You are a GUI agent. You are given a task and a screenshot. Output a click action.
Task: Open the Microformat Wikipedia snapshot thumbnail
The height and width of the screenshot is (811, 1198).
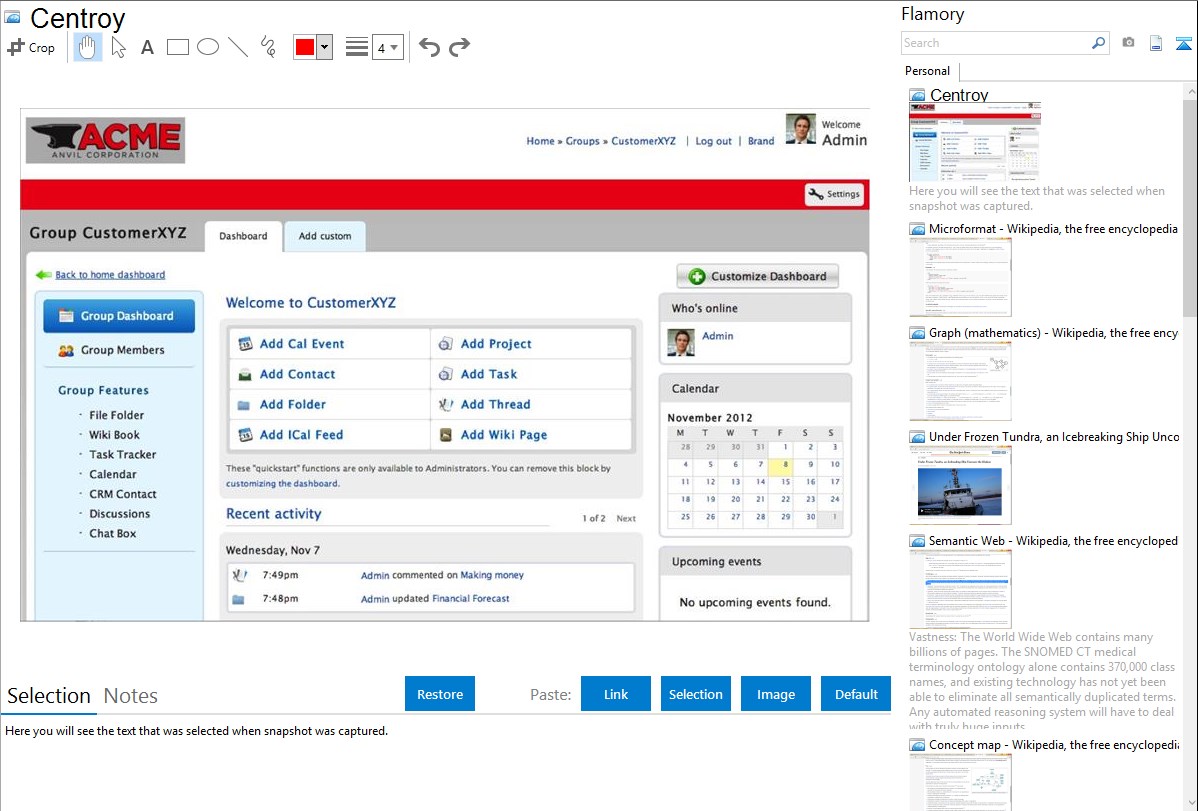(960, 277)
